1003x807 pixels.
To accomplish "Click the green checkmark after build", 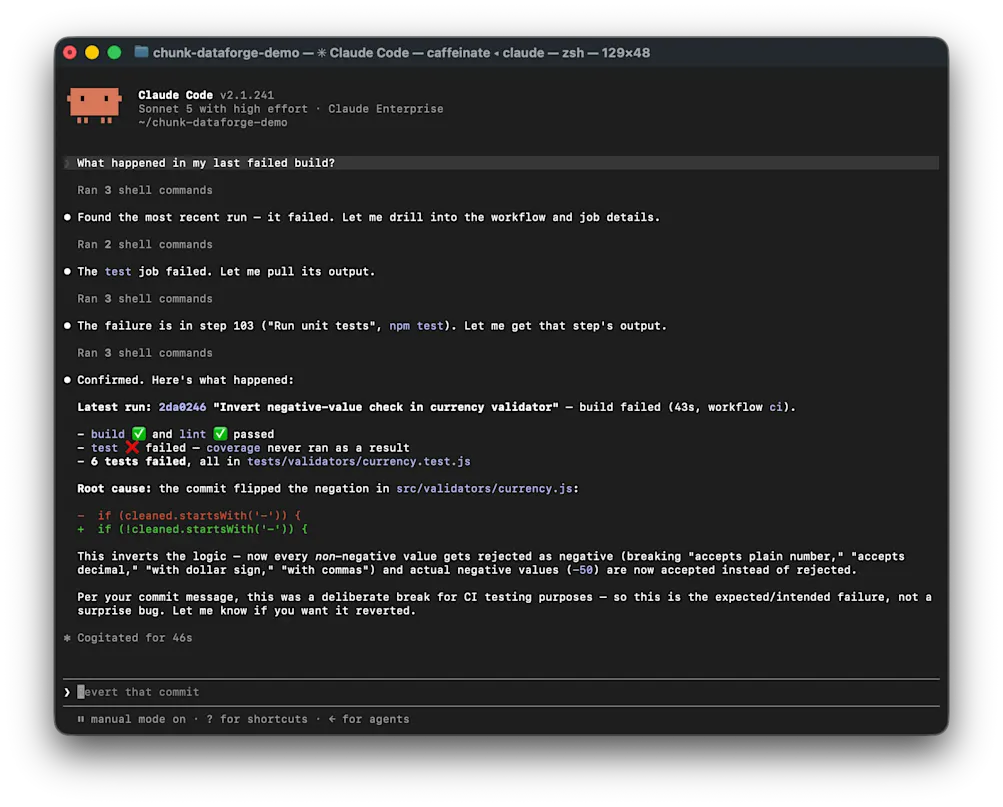I will 139,434.
